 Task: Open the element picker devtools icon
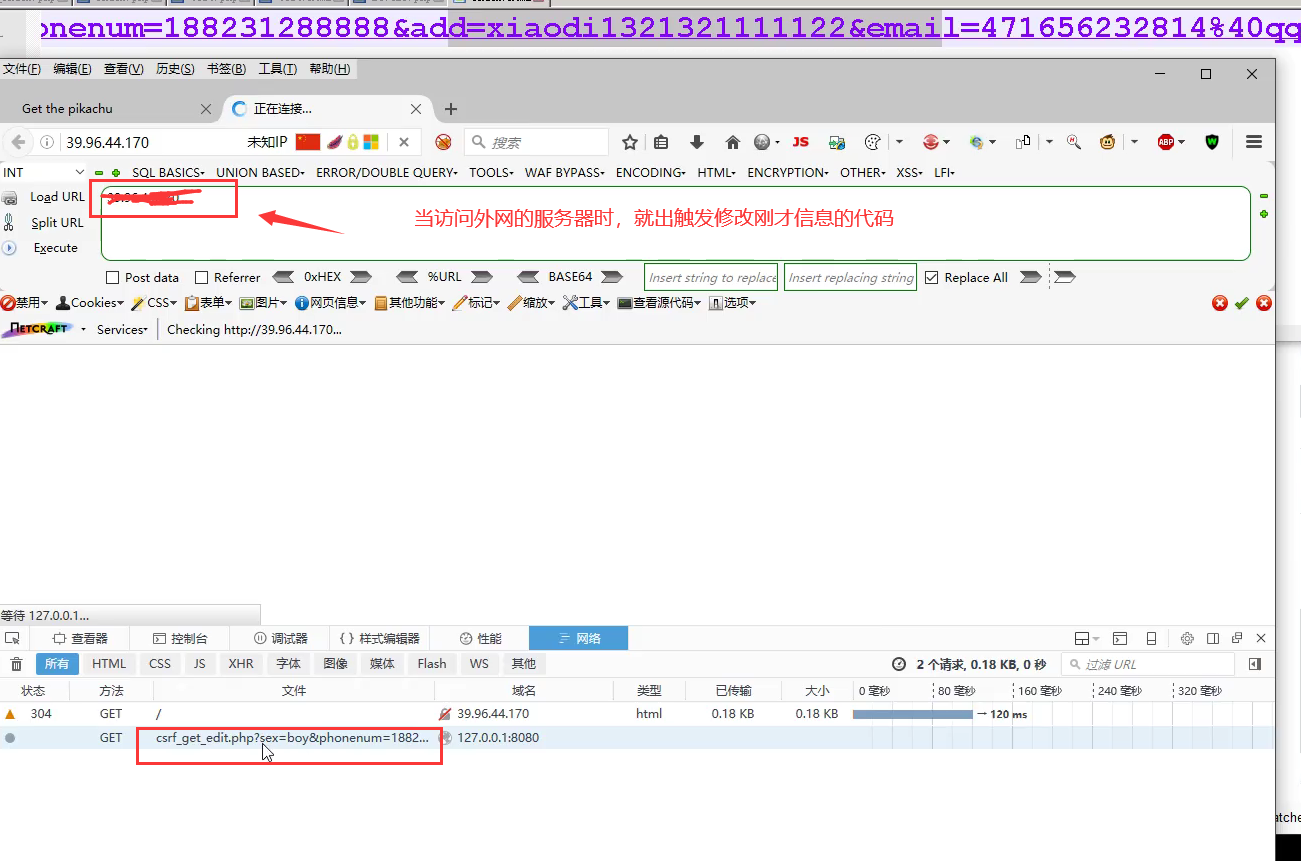click(12, 638)
